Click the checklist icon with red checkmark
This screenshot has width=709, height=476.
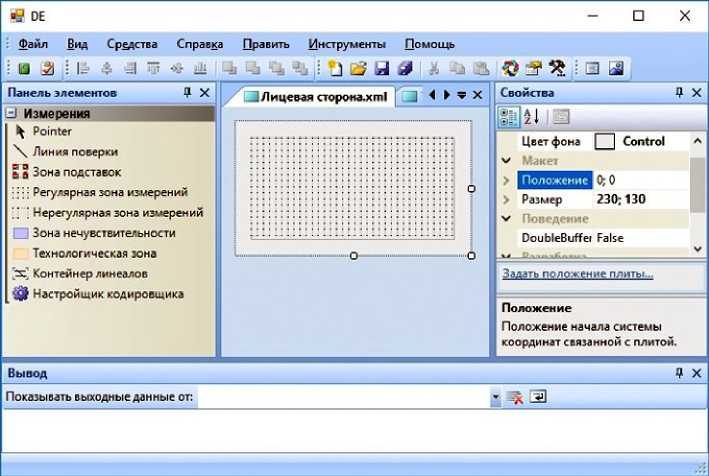tap(47, 68)
